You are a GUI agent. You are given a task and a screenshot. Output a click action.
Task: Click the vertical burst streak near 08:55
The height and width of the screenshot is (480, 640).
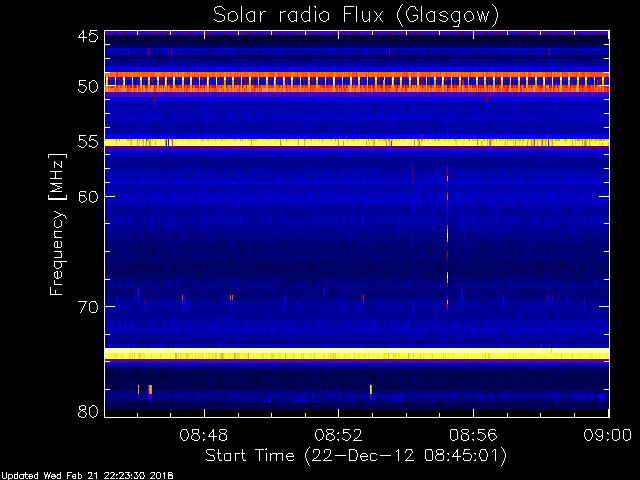[447, 239]
